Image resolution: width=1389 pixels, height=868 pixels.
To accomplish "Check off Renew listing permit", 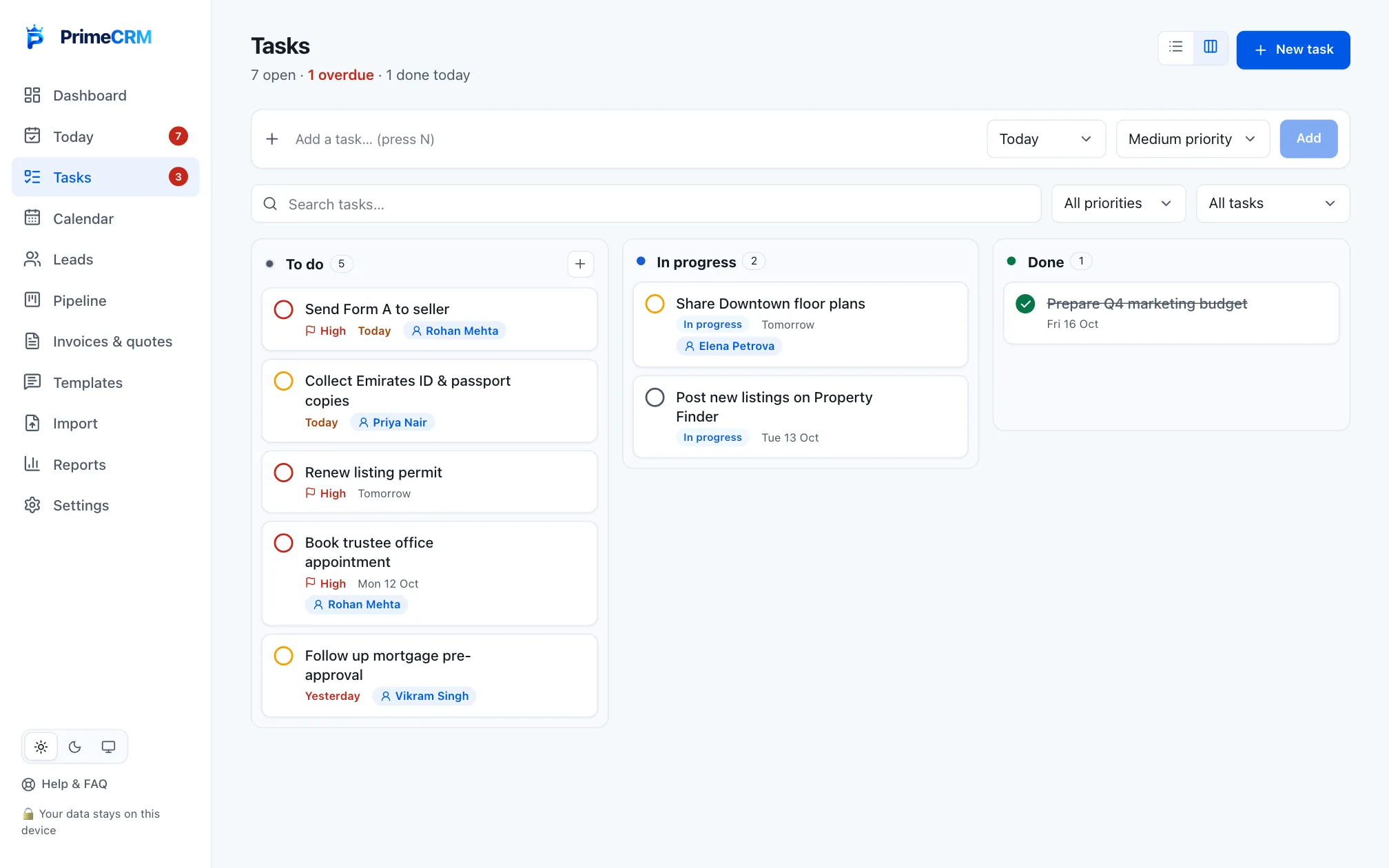I will coord(284,473).
